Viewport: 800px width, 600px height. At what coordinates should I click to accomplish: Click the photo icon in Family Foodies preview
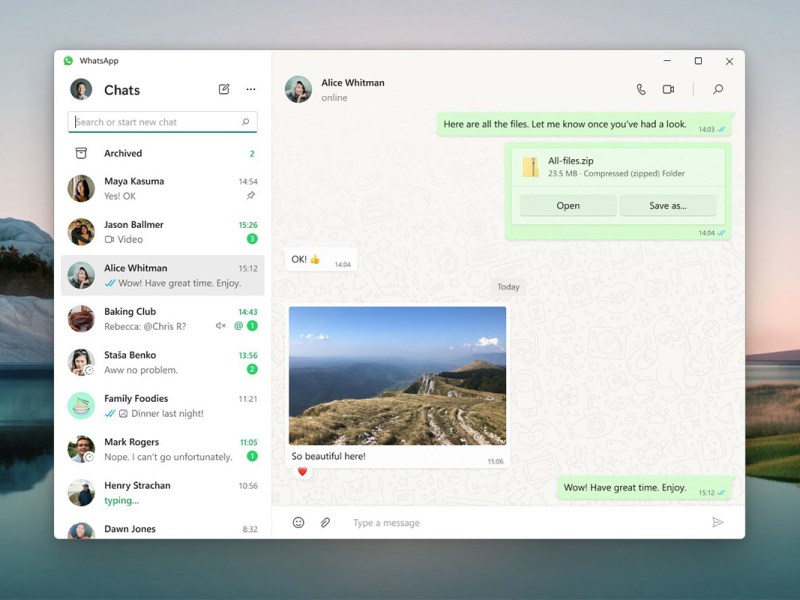coord(123,413)
